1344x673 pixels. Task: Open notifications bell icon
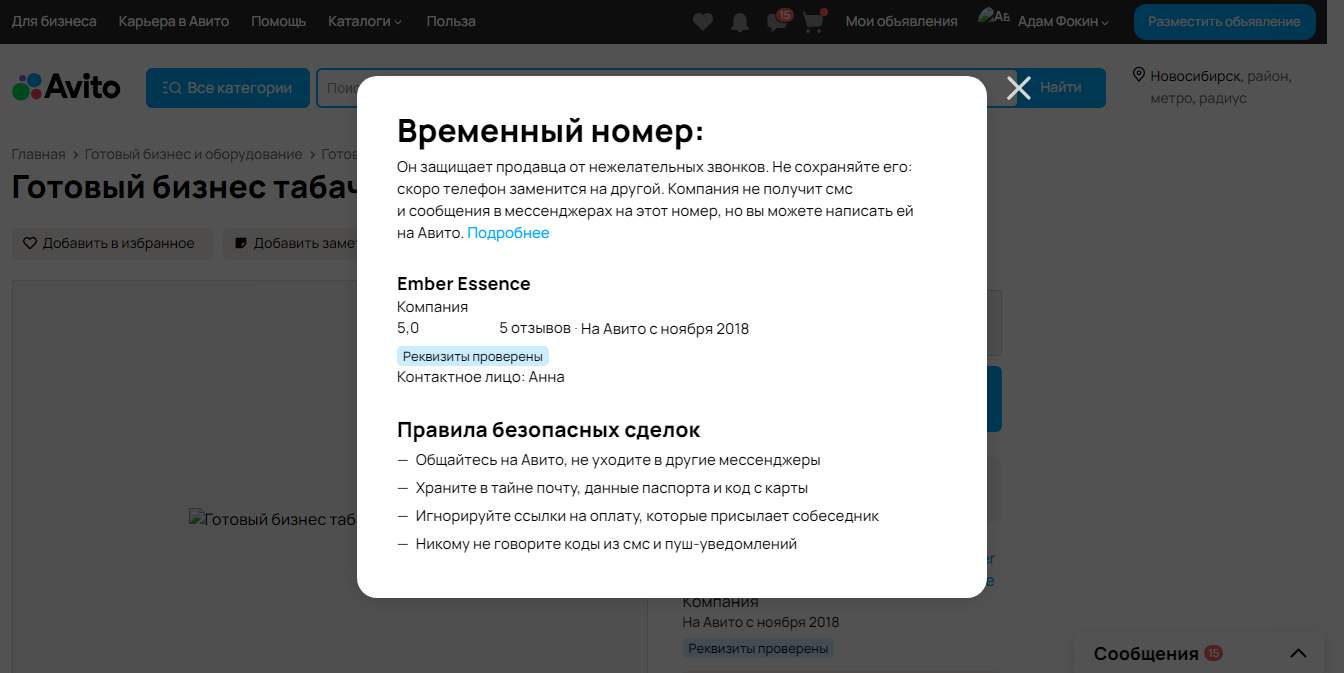pyautogui.click(x=740, y=21)
